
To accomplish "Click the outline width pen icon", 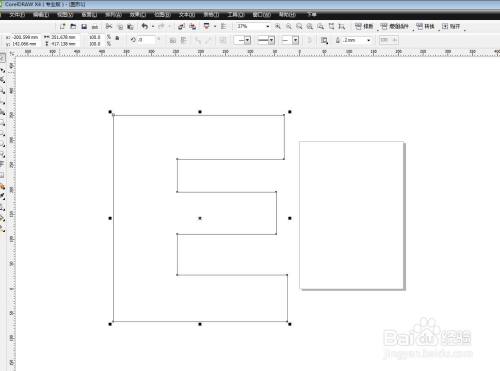I will coord(338,40).
